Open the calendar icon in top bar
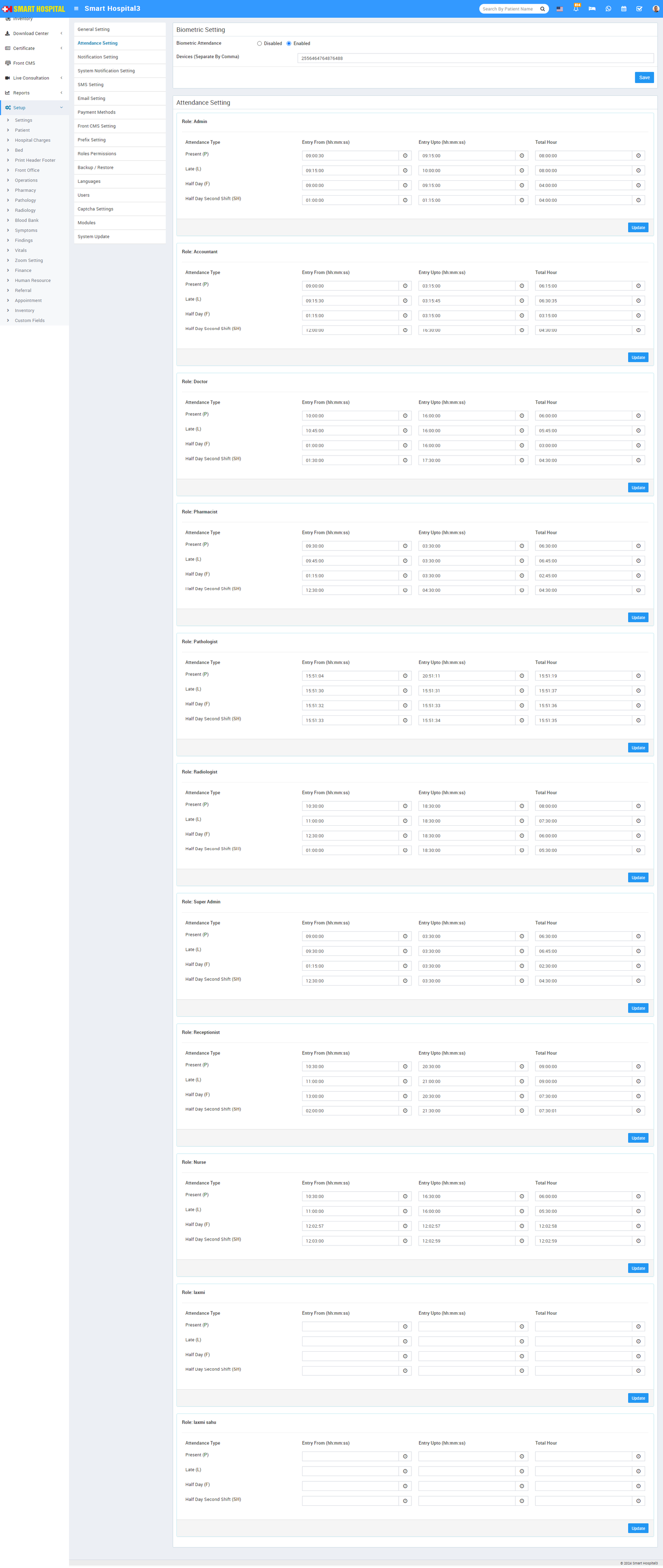This screenshot has height=1568, width=663. (624, 9)
